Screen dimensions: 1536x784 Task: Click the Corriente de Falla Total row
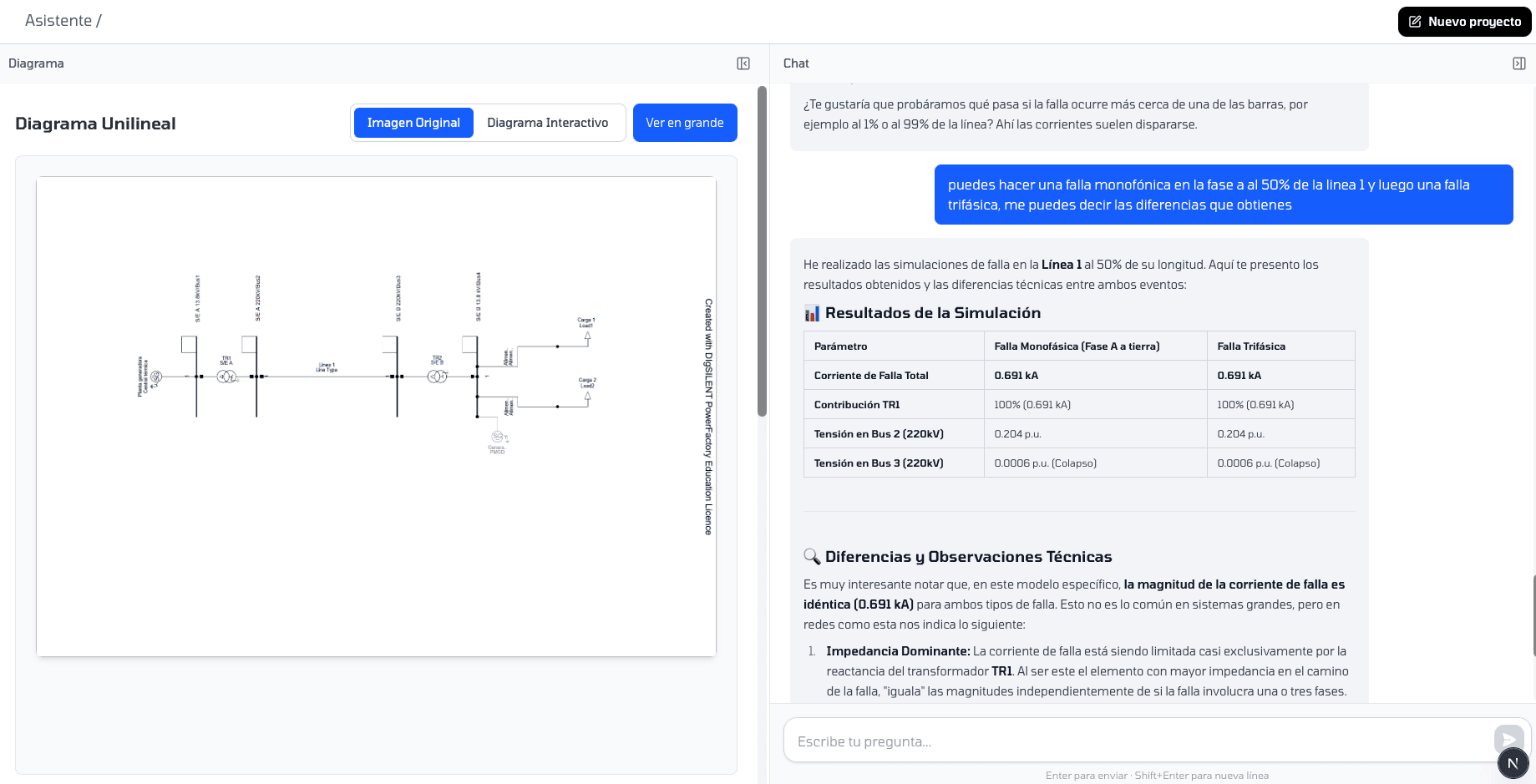click(x=1078, y=376)
